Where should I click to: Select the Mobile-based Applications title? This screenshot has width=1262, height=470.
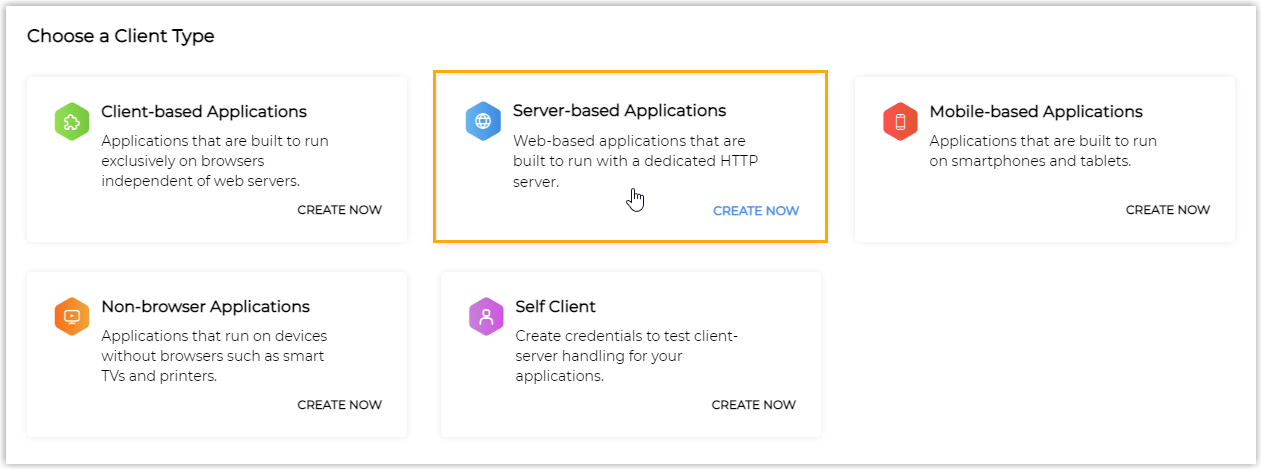click(x=1036, y=112)
